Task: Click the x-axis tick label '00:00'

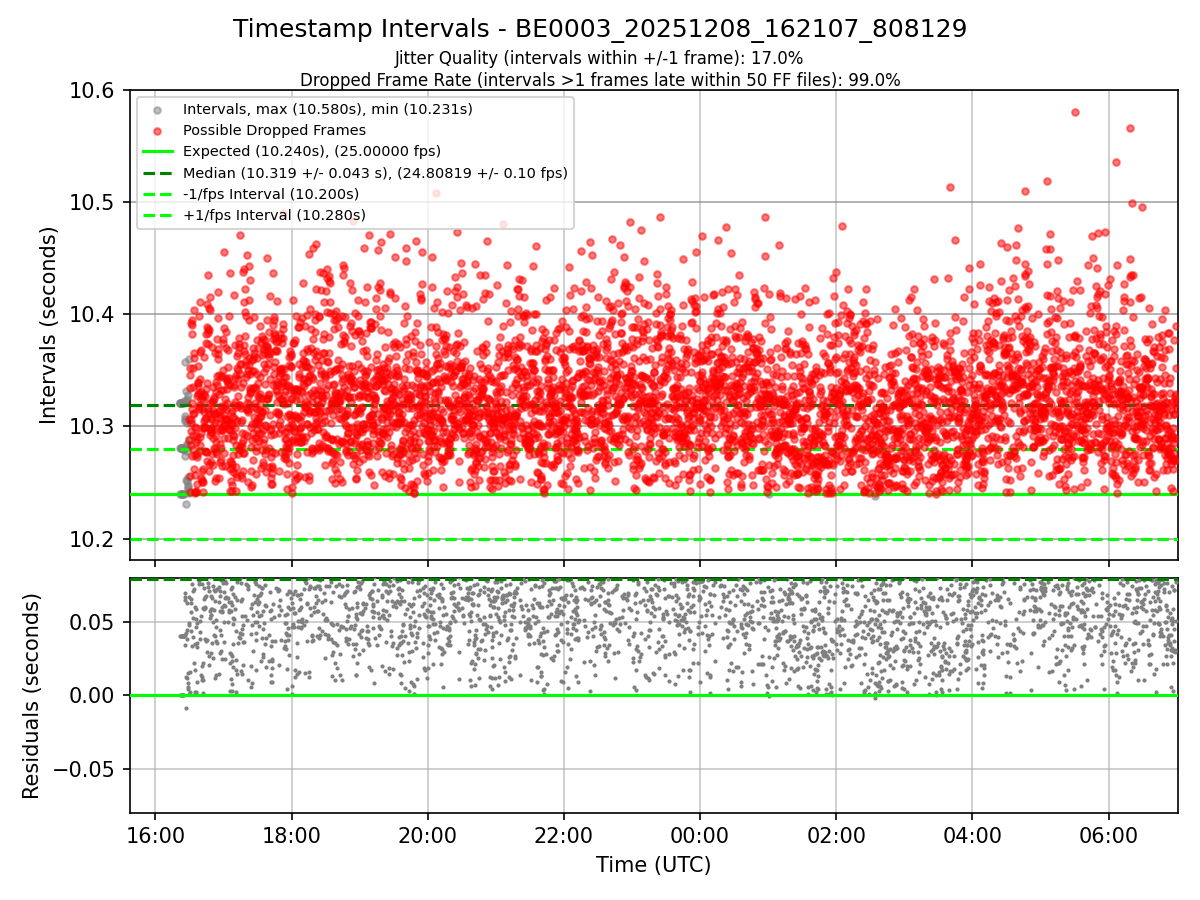Action: click(x=700, y=834)
